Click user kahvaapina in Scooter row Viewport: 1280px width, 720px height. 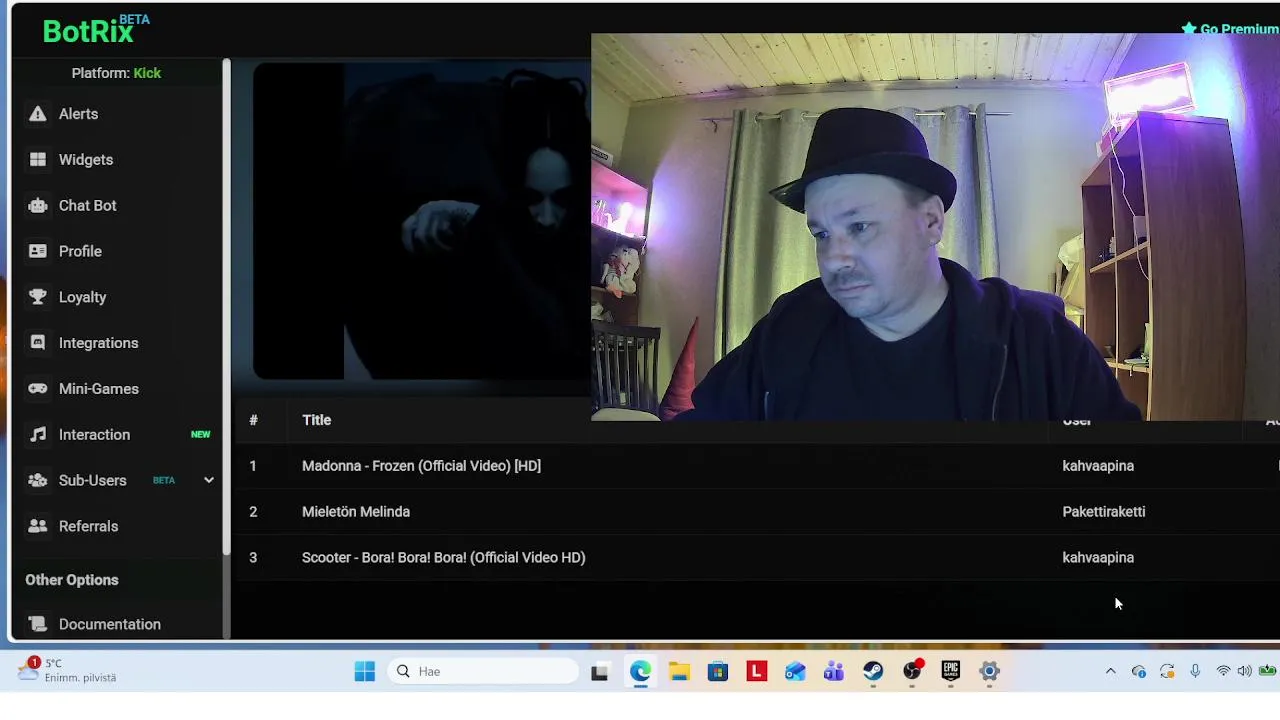coord(1098,558)
